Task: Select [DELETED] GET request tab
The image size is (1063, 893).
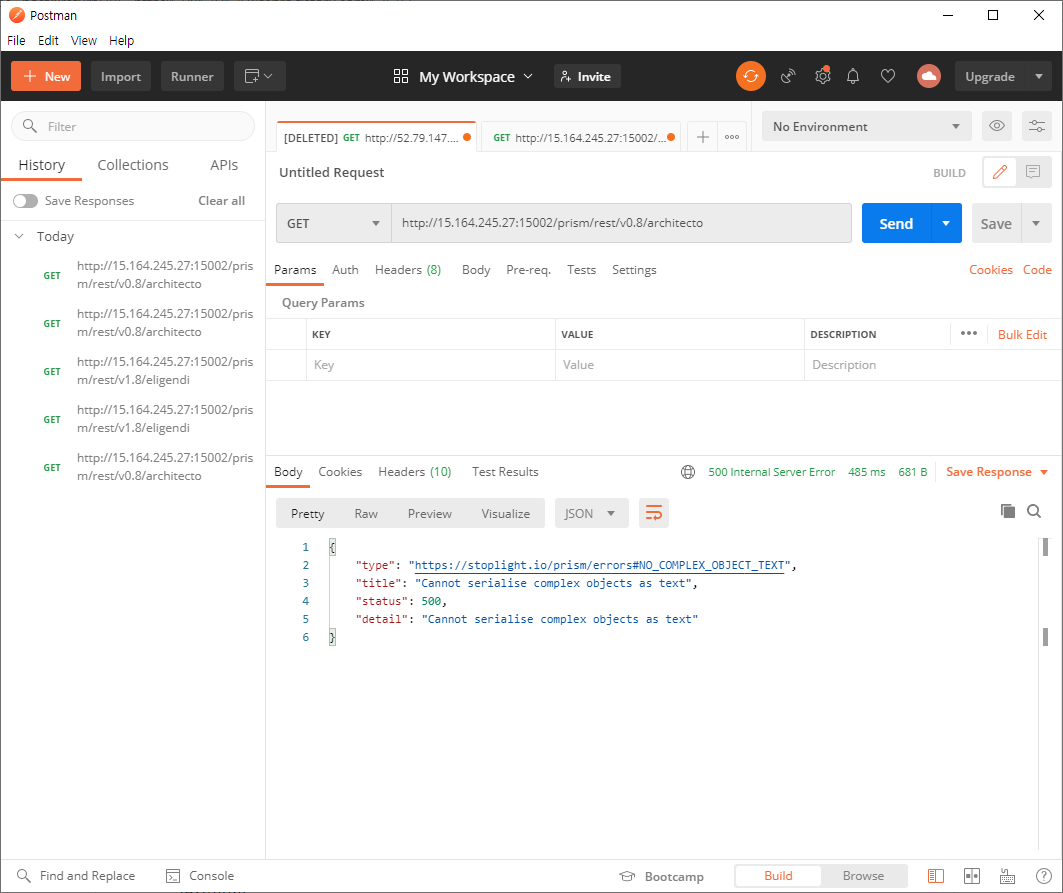Action: [377, 138]
